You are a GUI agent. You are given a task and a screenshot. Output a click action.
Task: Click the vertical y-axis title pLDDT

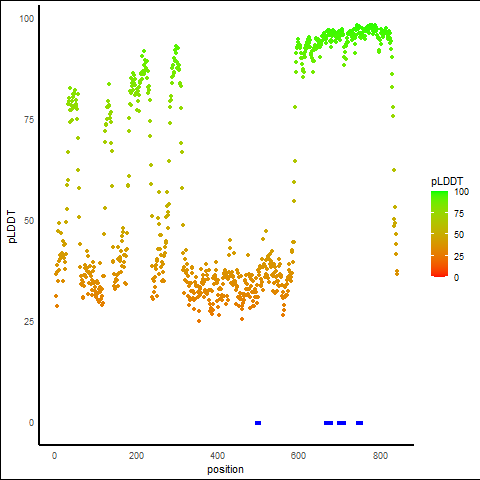pyautogui.click(x=12, y=227)
